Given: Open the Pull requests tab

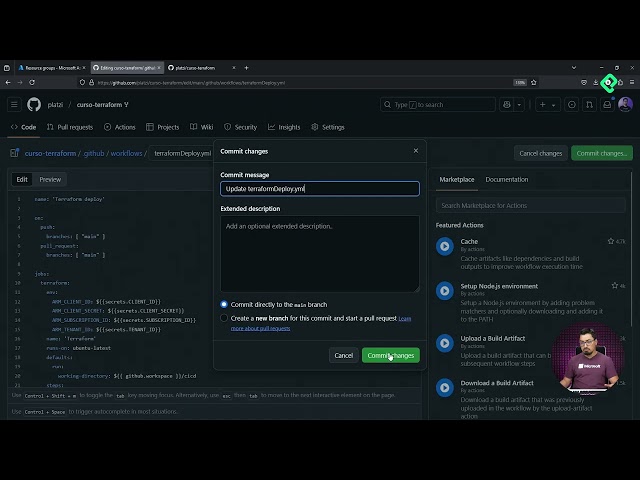Looking at the screenshot, I should [x=70, y=127].
